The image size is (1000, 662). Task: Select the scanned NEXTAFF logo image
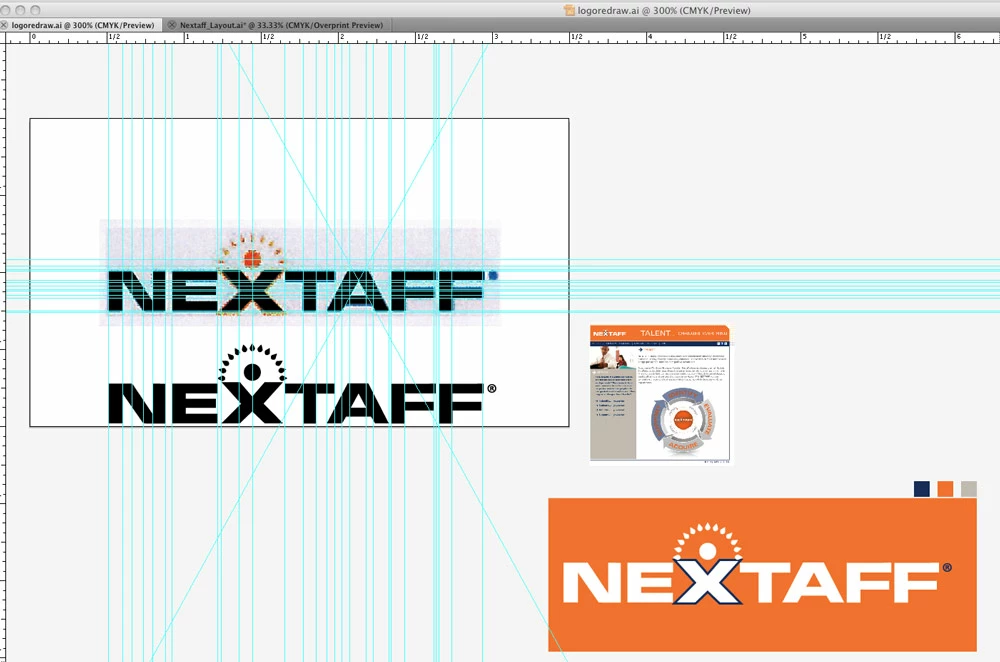[x=300, y=273]
